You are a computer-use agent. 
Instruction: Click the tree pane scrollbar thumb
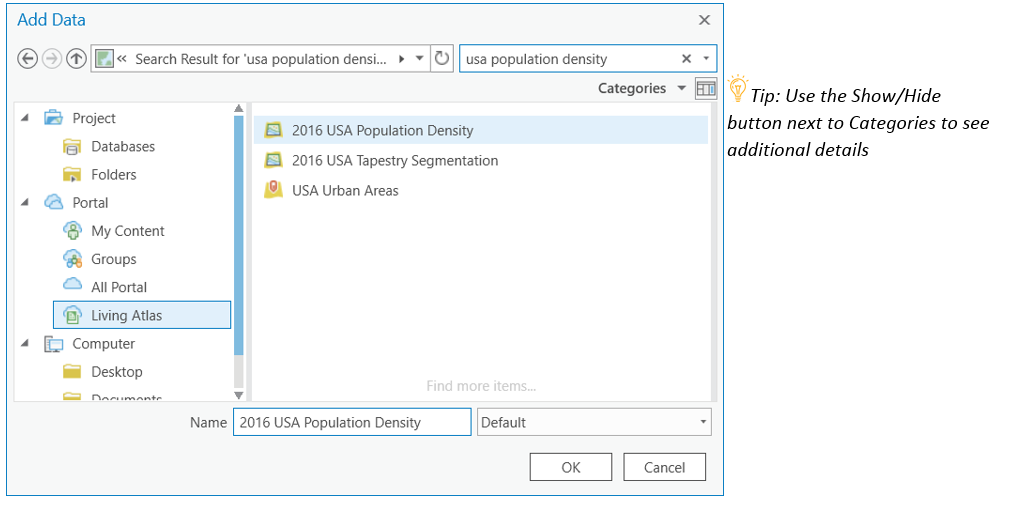point(238,236)
